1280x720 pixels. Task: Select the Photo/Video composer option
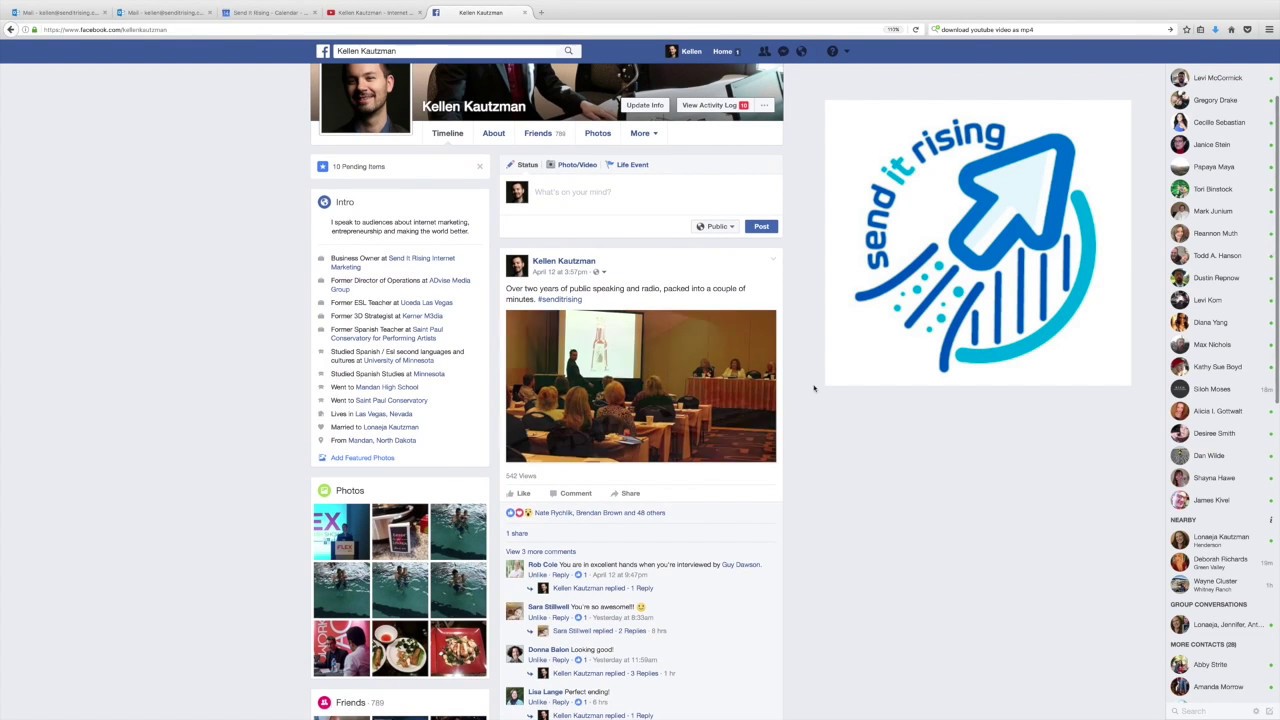click(571, 165)
